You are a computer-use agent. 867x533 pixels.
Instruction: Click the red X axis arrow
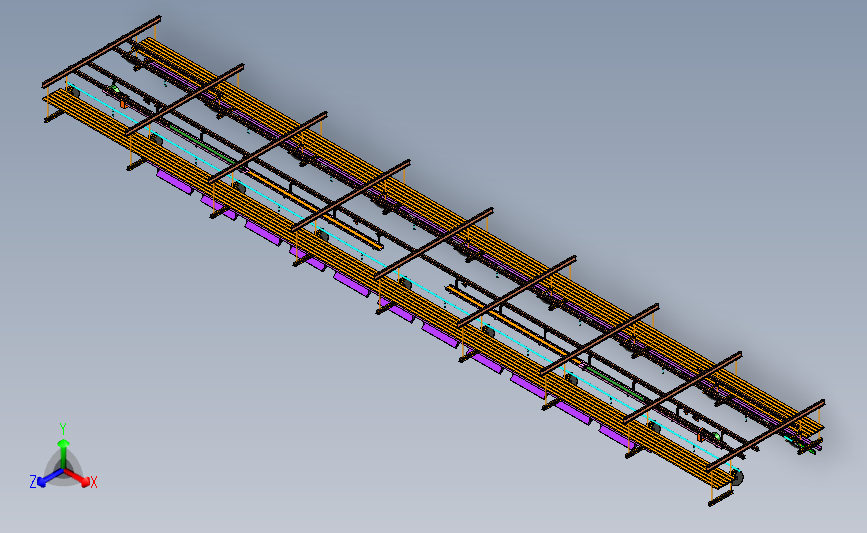(76, 477)
